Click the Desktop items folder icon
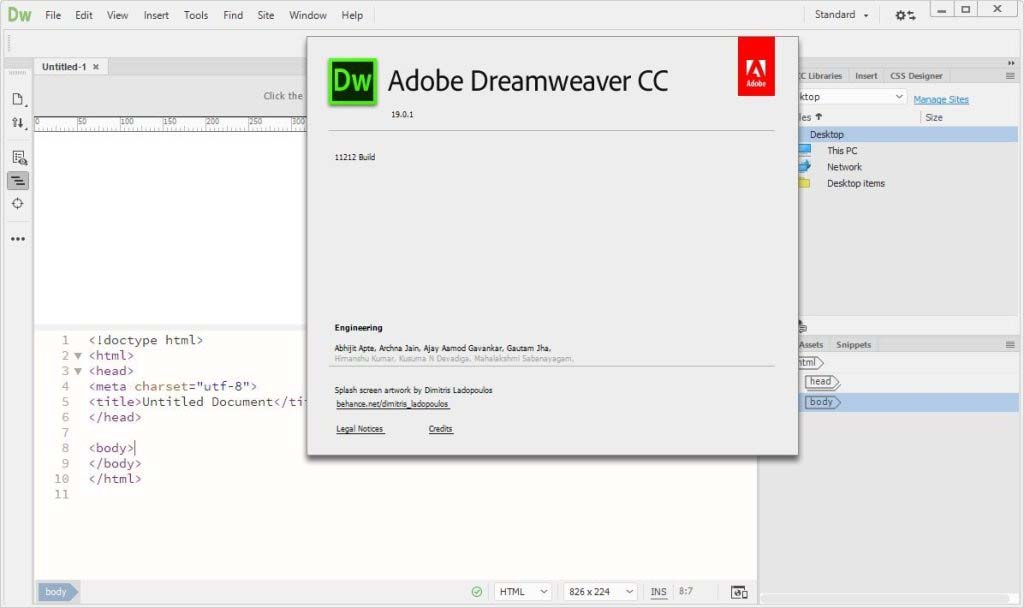1024x608 pixels. coord(805,184)
